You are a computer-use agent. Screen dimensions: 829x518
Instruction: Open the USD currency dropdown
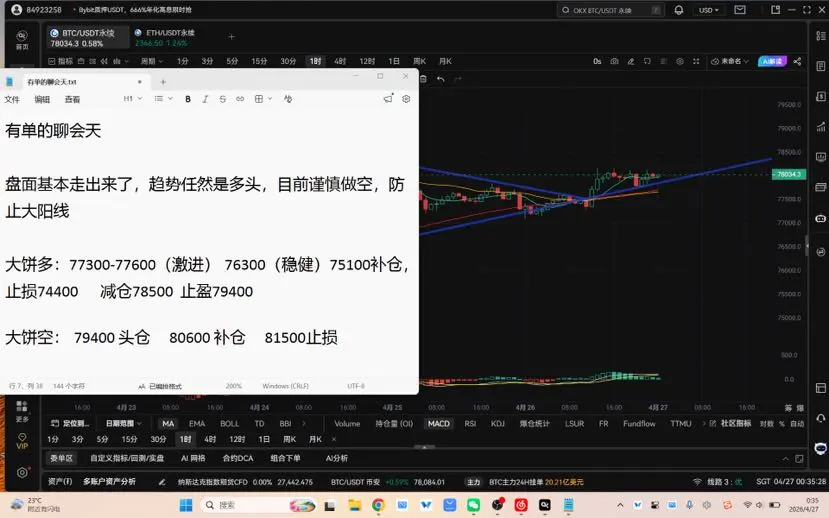tap(709, 10)
